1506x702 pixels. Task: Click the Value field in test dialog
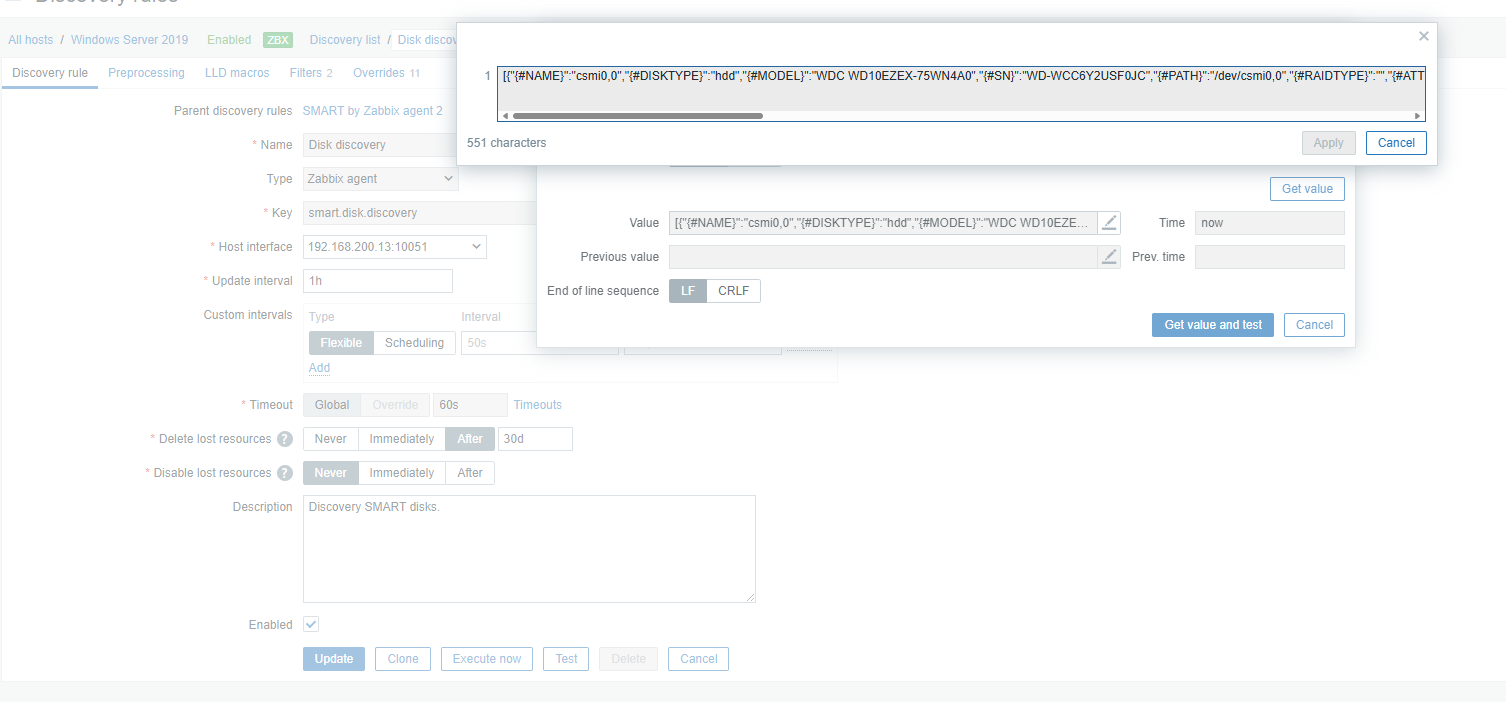tap(883, 223)
